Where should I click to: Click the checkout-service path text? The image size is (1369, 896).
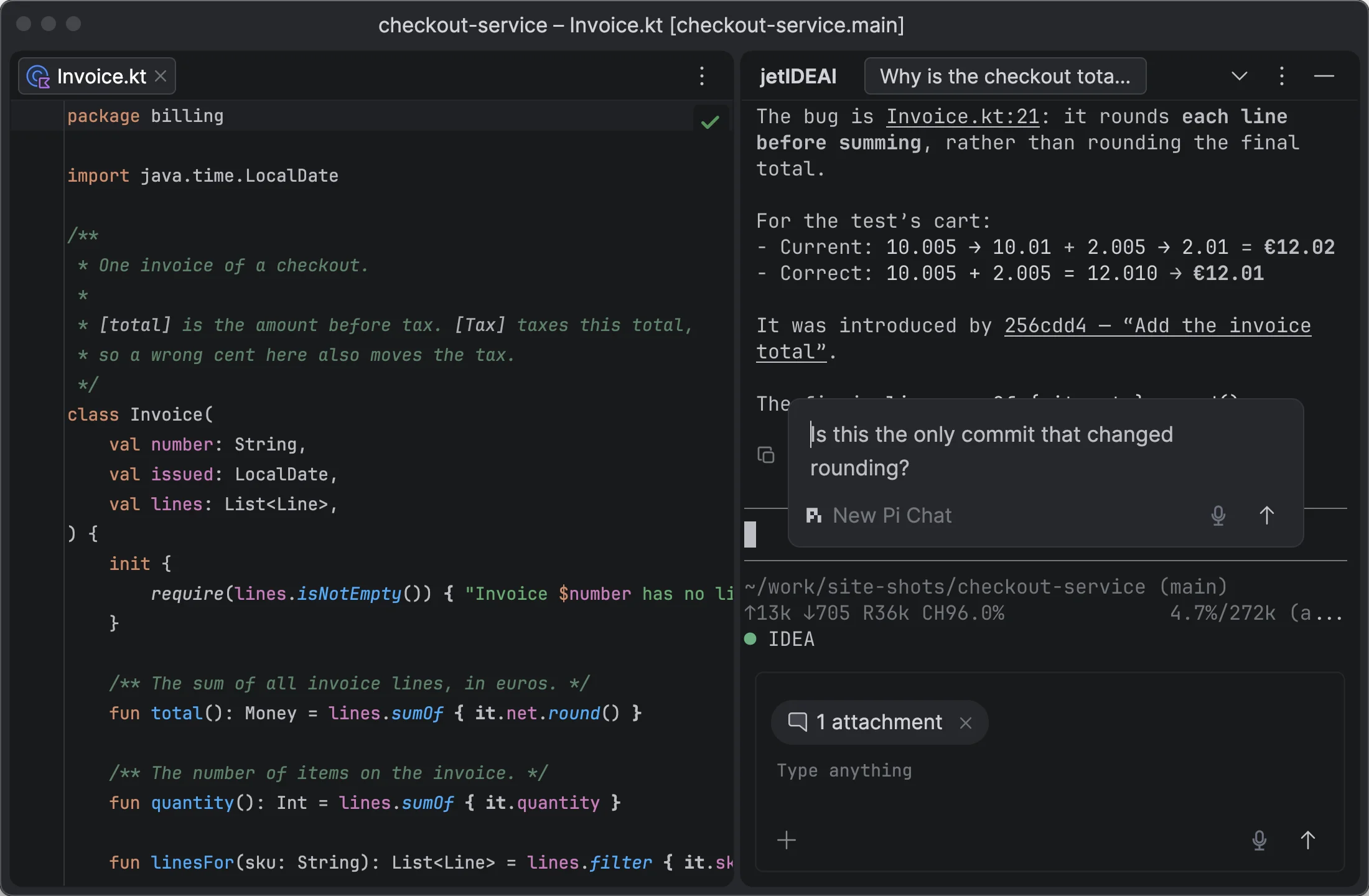(986, 587)
